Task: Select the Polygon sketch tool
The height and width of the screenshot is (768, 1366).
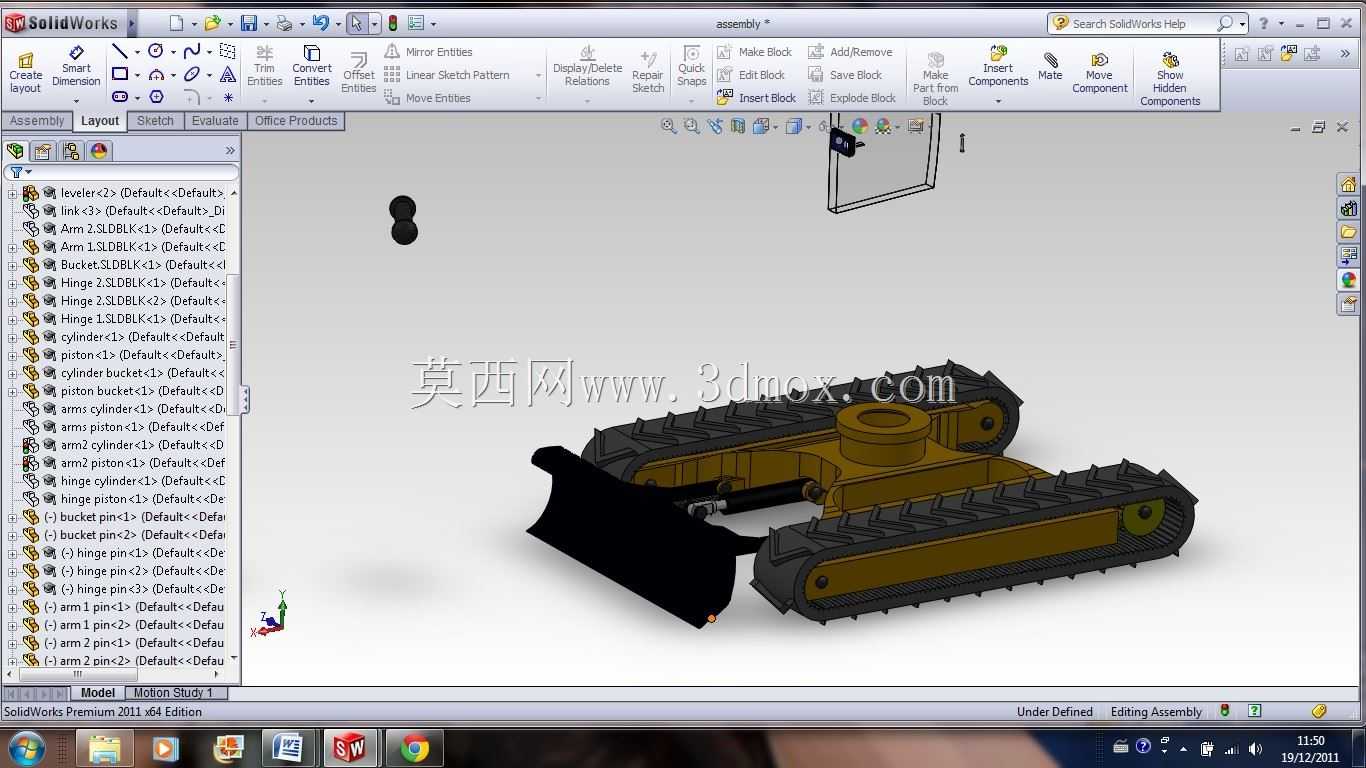Action: 156,97
